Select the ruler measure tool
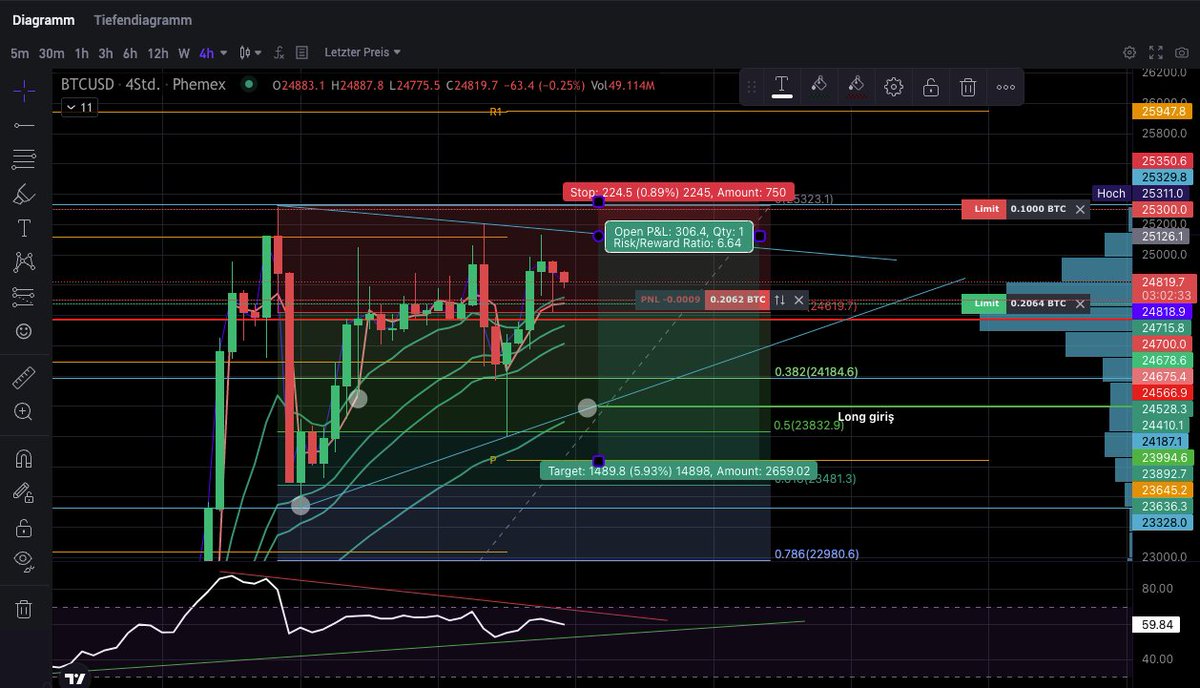 [x=25, y=378]
